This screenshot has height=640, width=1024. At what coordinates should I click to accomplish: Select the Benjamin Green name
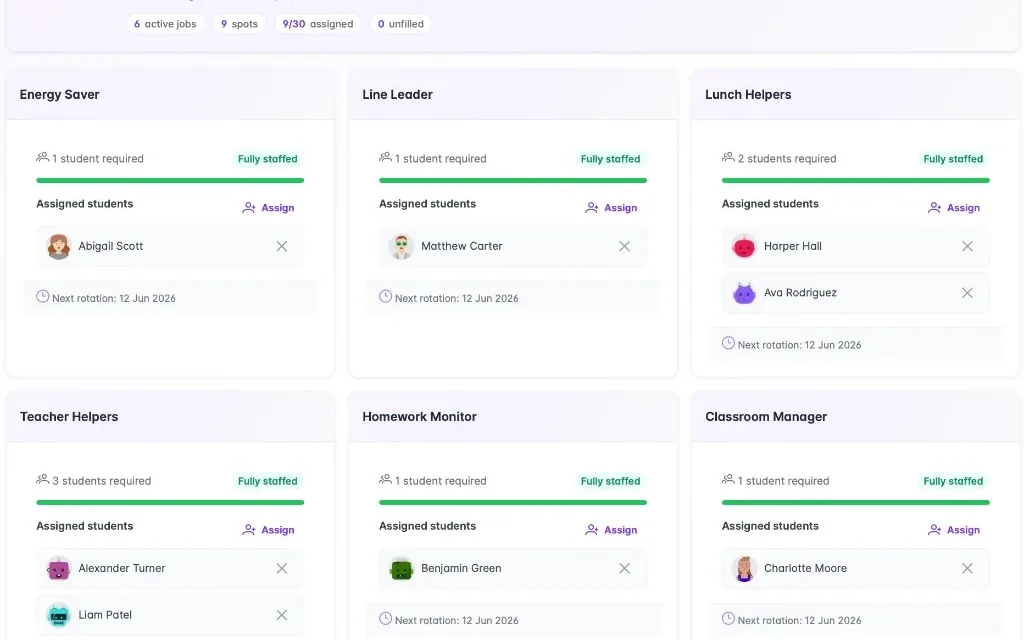click(461, 568)
